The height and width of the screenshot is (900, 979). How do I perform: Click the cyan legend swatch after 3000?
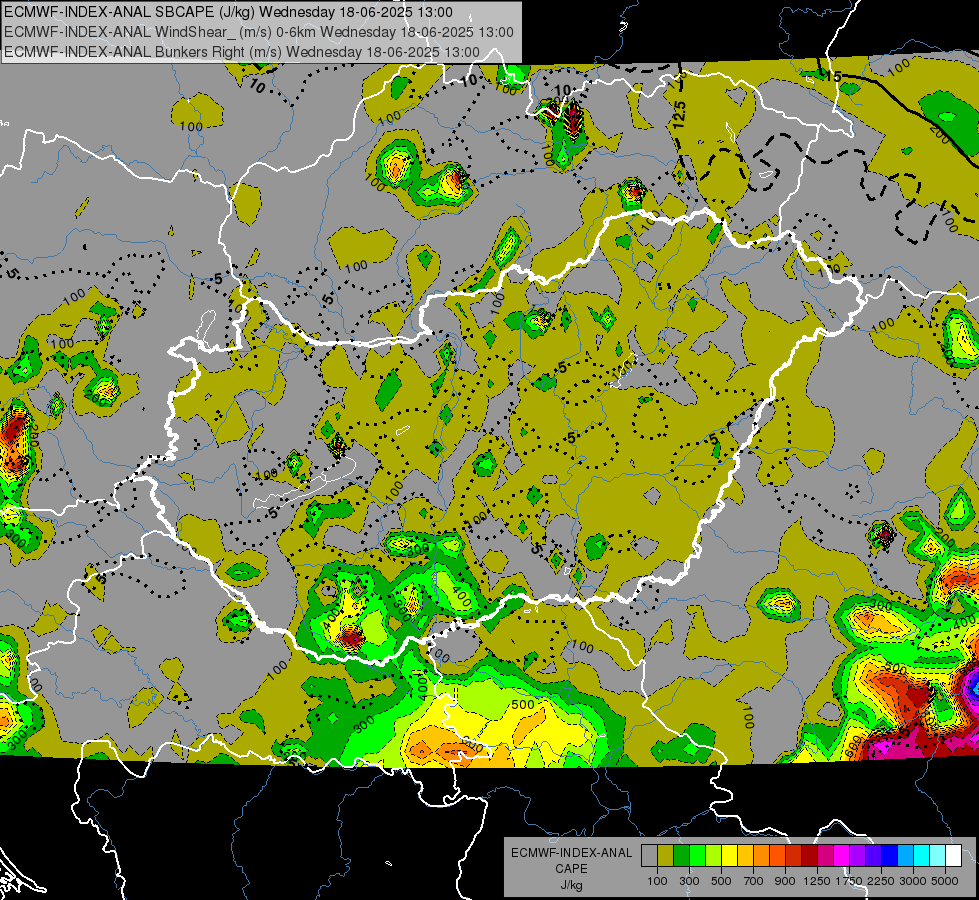(922, 856)
